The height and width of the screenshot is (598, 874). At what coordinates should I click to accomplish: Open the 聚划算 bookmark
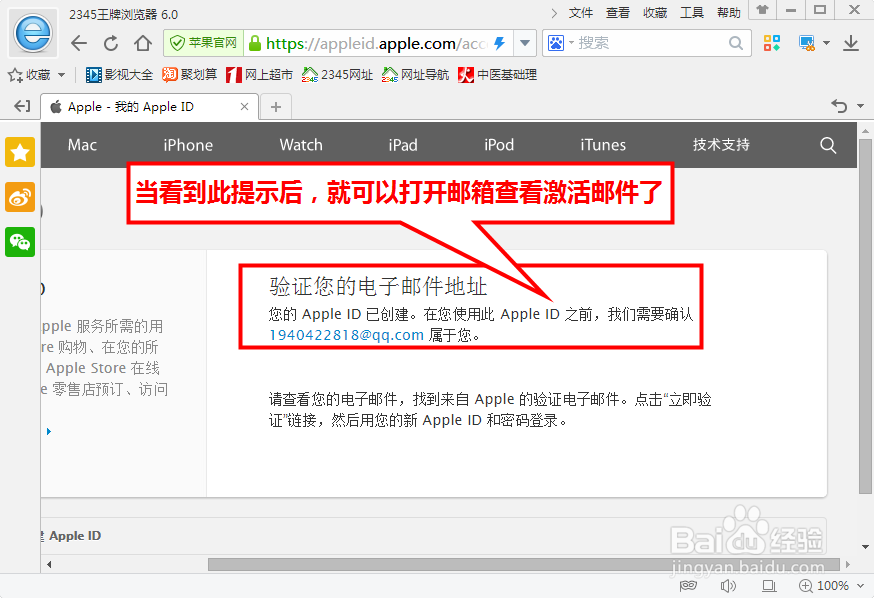point(190,75)
